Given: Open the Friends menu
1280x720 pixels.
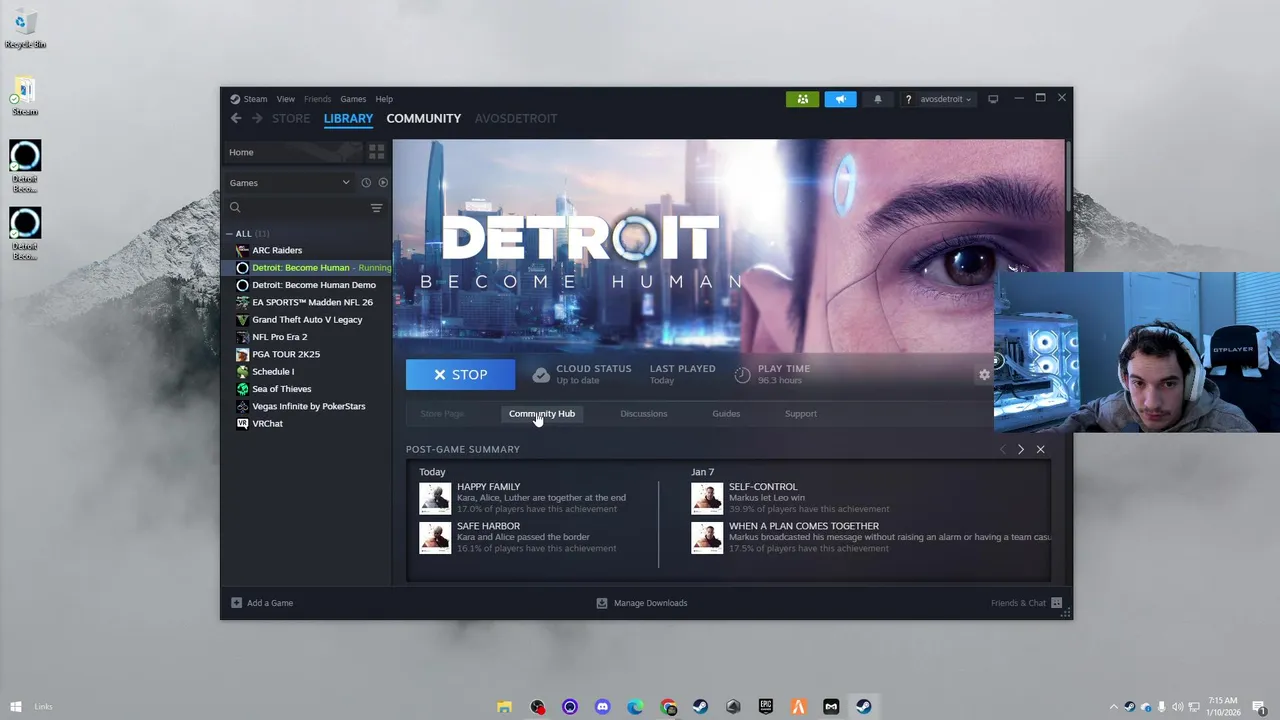Looking at the screenshot, I should click(317, 99).
